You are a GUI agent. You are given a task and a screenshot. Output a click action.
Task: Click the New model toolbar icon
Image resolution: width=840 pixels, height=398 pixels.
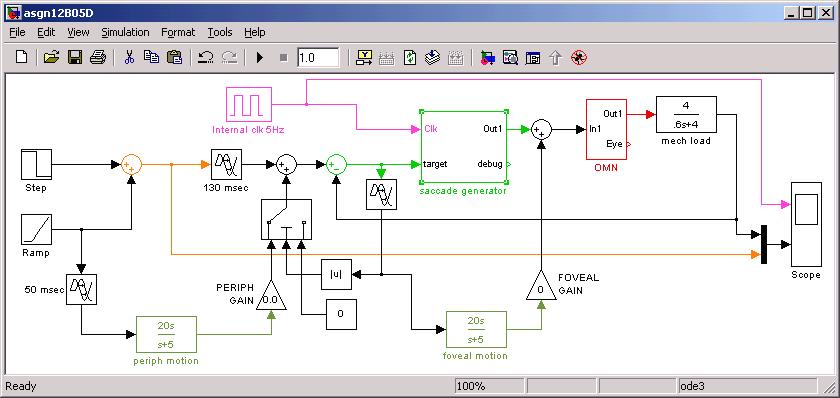coord(21,57)
